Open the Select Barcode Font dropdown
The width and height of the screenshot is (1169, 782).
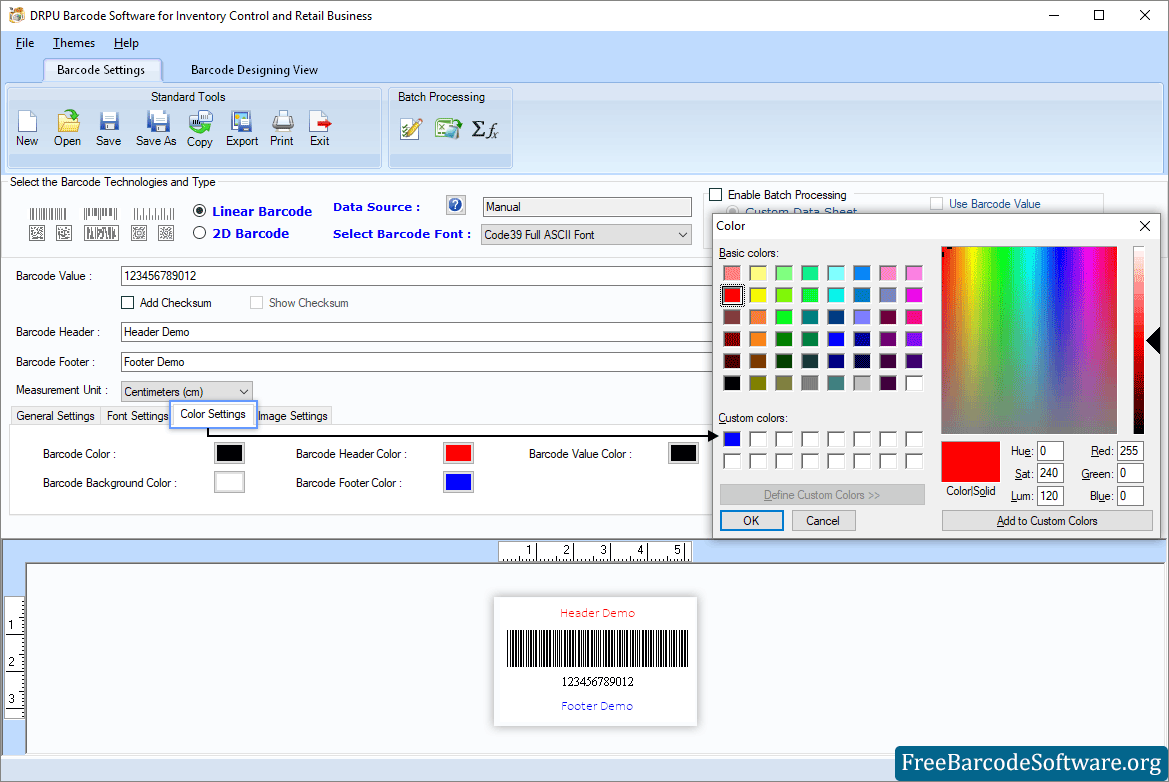(586, 235)
